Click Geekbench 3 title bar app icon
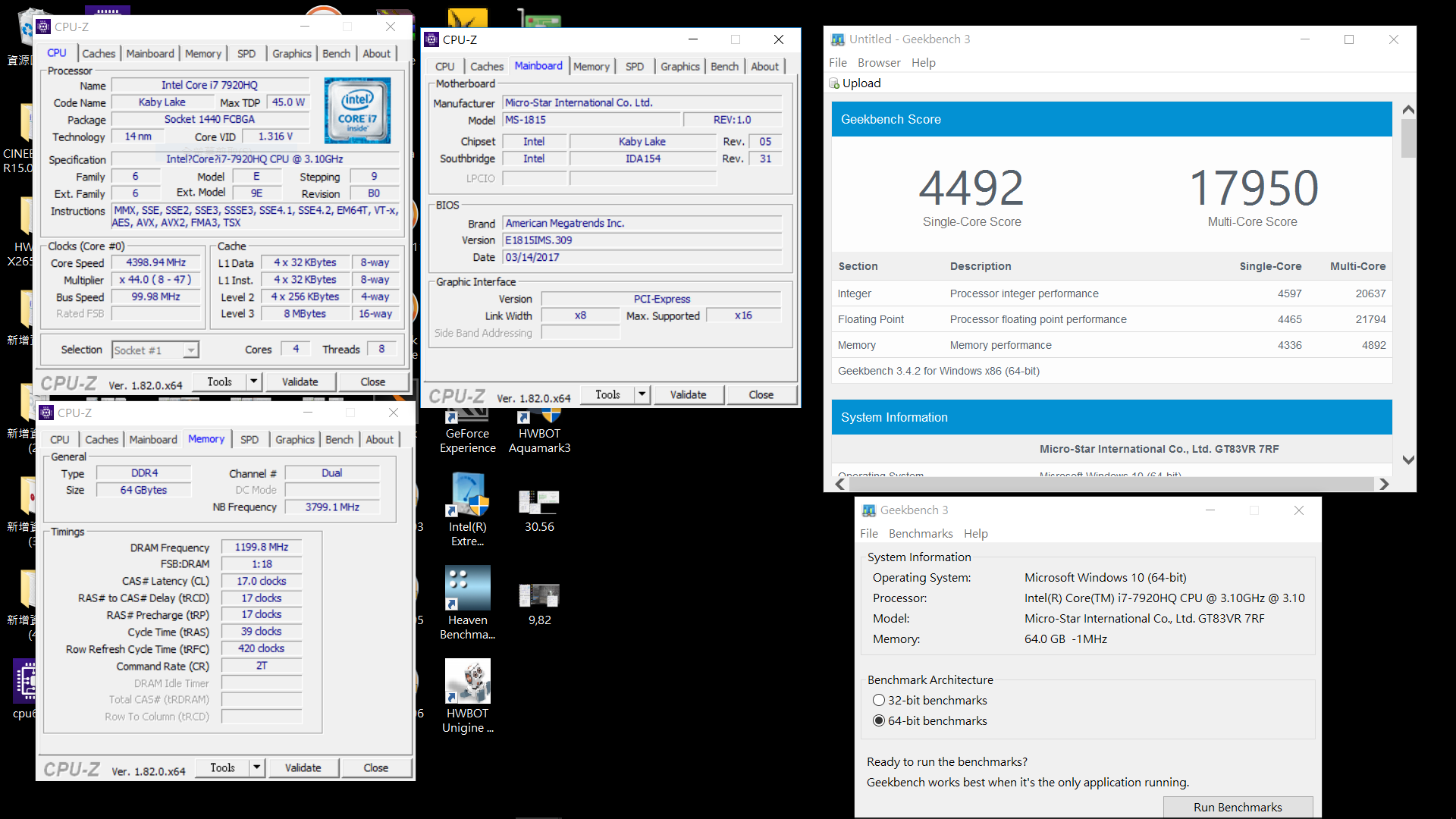1456x819 pixels. tap(869, 510)
